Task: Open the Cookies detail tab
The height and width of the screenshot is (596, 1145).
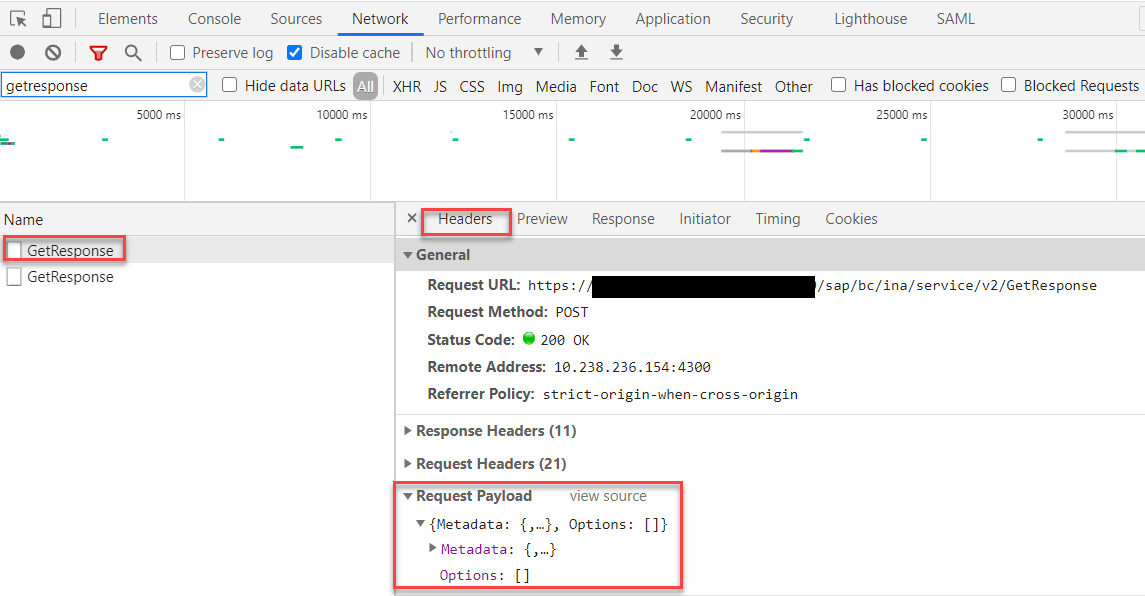Action: [851, 218]
